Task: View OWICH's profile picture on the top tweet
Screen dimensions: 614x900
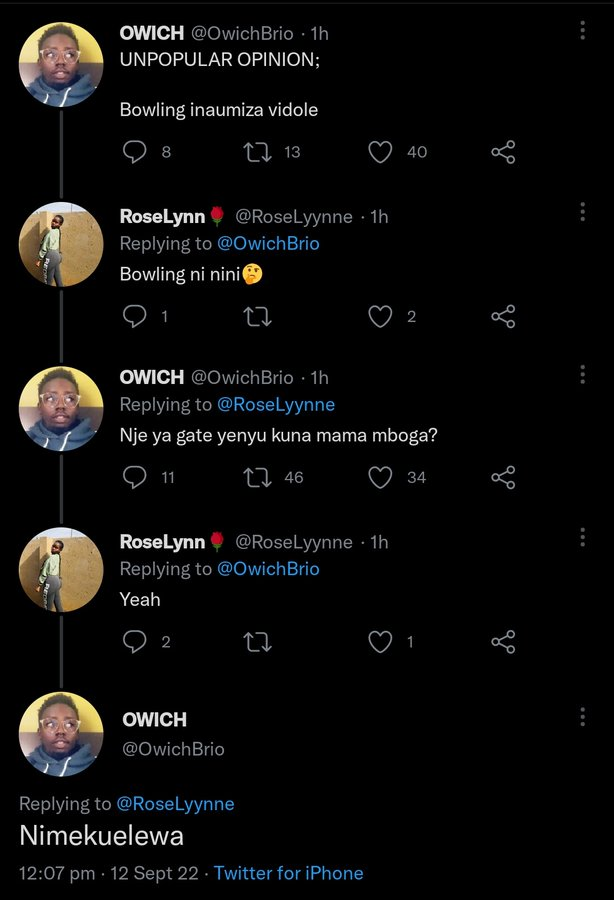Action: click(61, 64)
